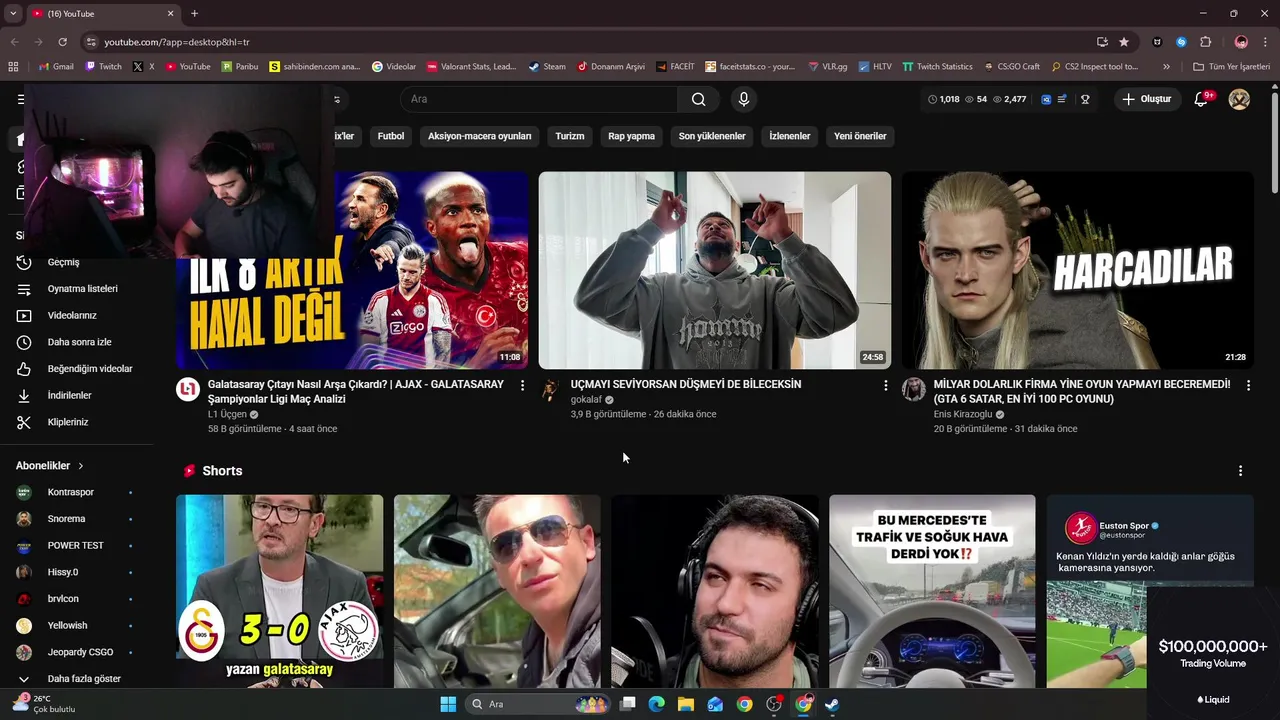Open HLTV bookmark in bookmarks bar
The width and height of the screenshot is (1280, 720).
coord(875,67)
